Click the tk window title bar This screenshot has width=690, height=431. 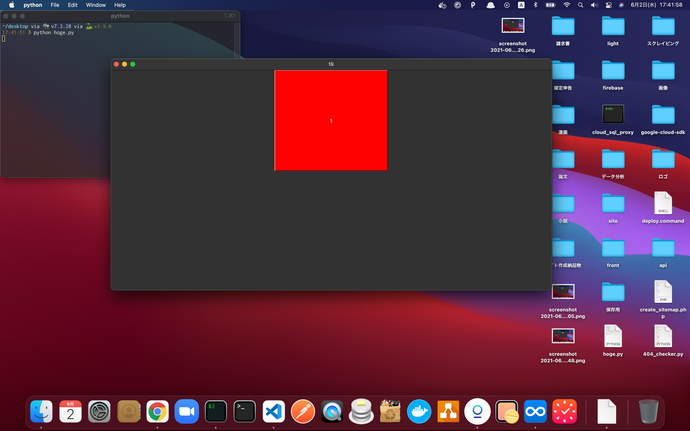click(x=331, y=64)
